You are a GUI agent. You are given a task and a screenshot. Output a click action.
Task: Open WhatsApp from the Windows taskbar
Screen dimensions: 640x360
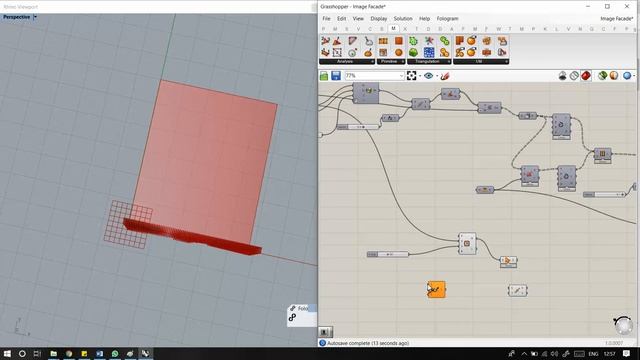[115, 353]
